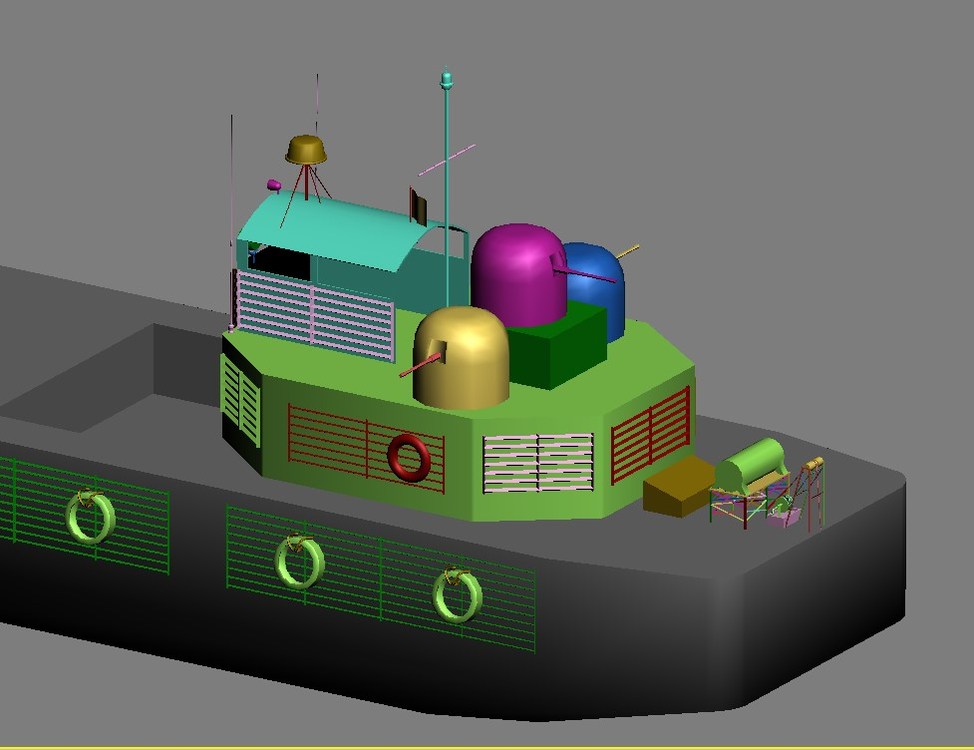Click the leftmost green life ring on railing
974x750 pixels.
tap(91, 517)
